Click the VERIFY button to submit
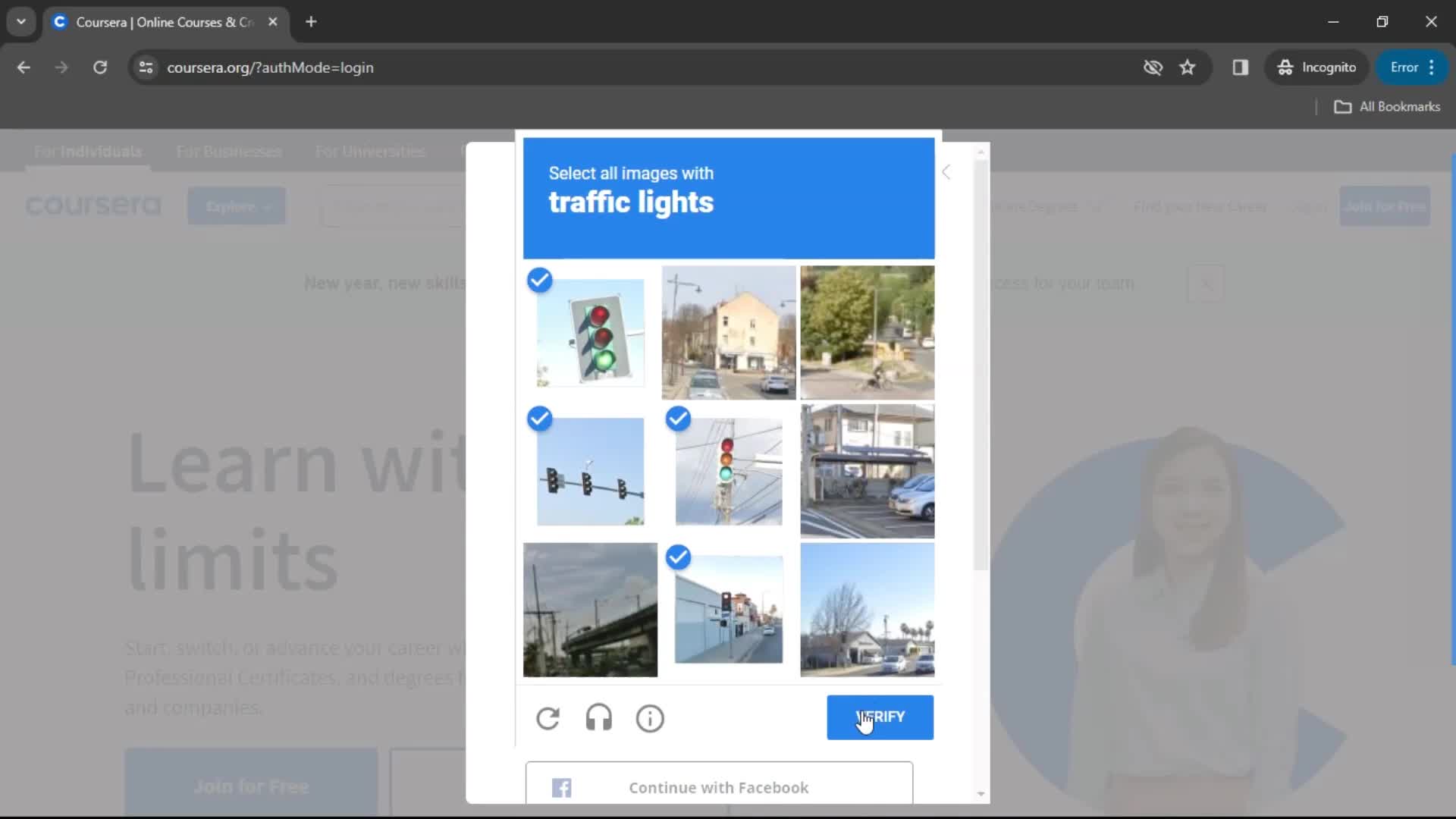The image size is (1456, 819). click(880, 717)
